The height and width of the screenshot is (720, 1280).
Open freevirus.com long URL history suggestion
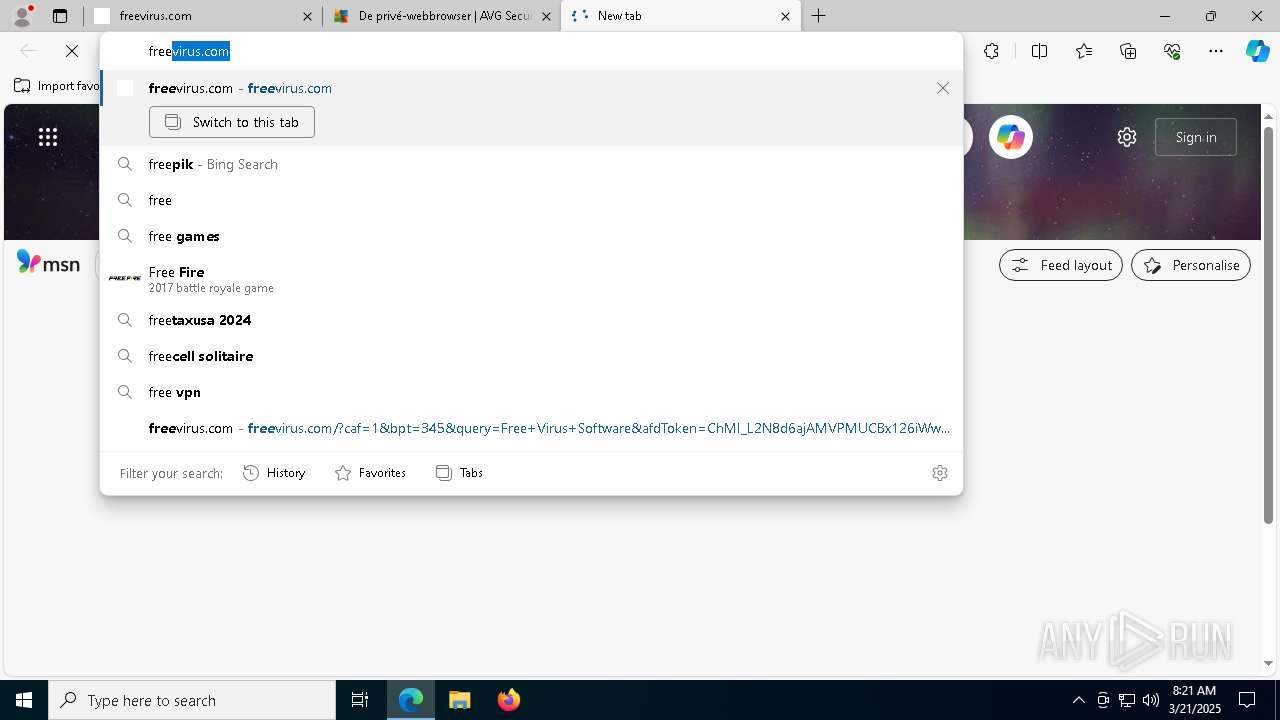[530, 428]
